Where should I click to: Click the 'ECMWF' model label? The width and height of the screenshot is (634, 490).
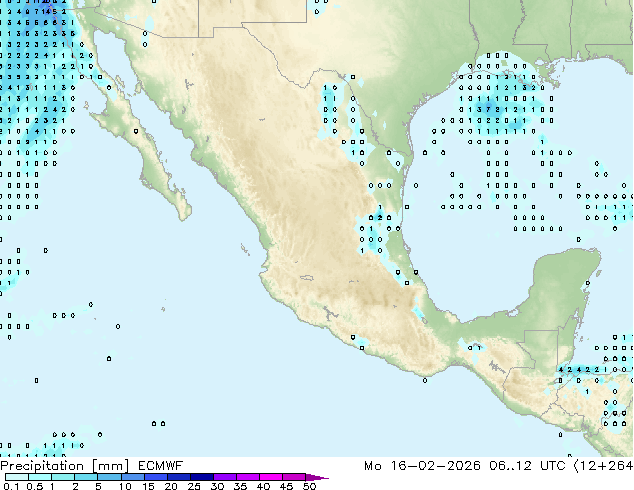(x=161, y=466)
